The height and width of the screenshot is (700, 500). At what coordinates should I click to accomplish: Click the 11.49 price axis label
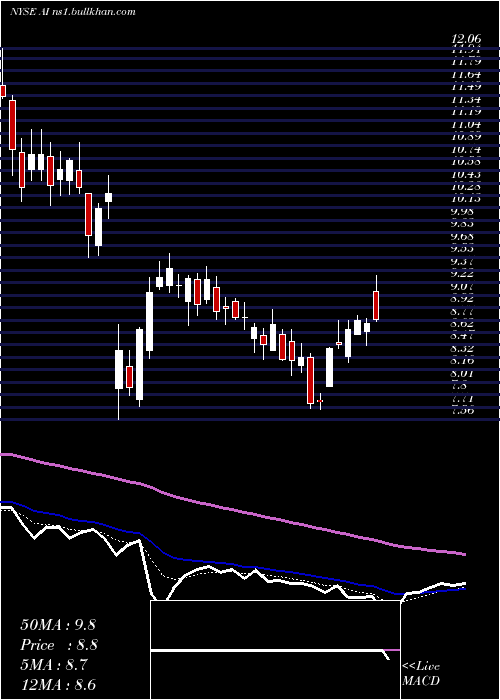coord(466,87)
